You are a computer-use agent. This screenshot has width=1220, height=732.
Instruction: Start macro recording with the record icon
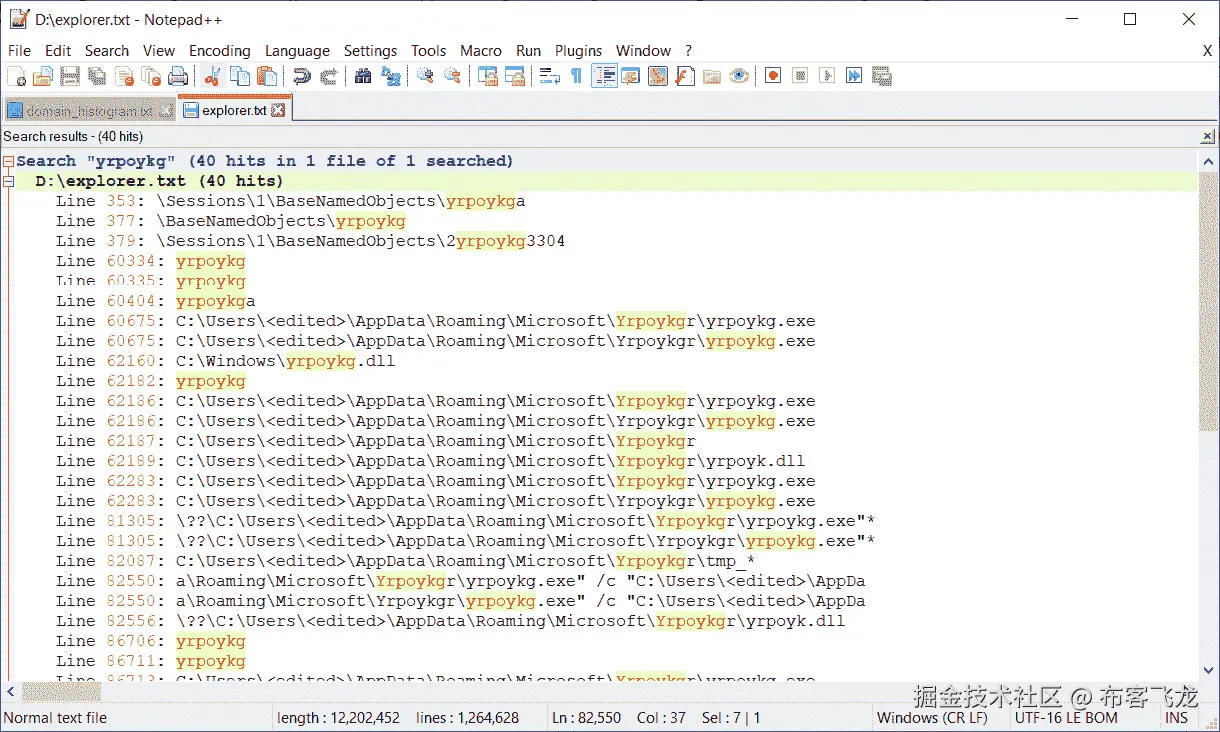773,76
